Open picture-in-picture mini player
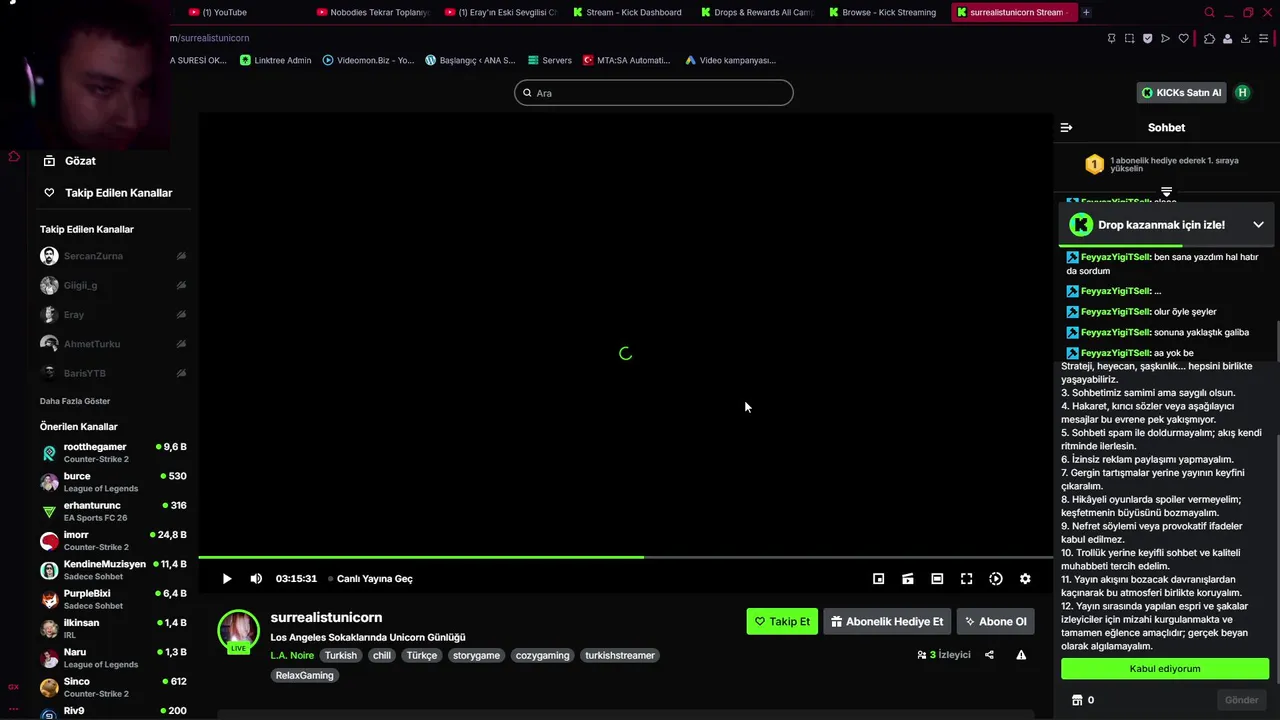Image resolution: width=1280 pixels, height=720 pixels. [x=878, y=579]
